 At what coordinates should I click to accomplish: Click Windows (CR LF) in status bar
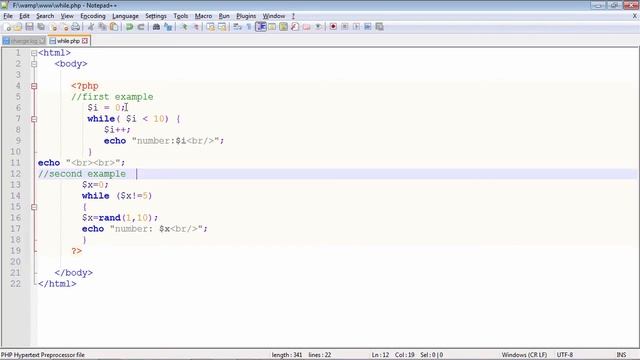pyautogui.click(x=524, y=355)
